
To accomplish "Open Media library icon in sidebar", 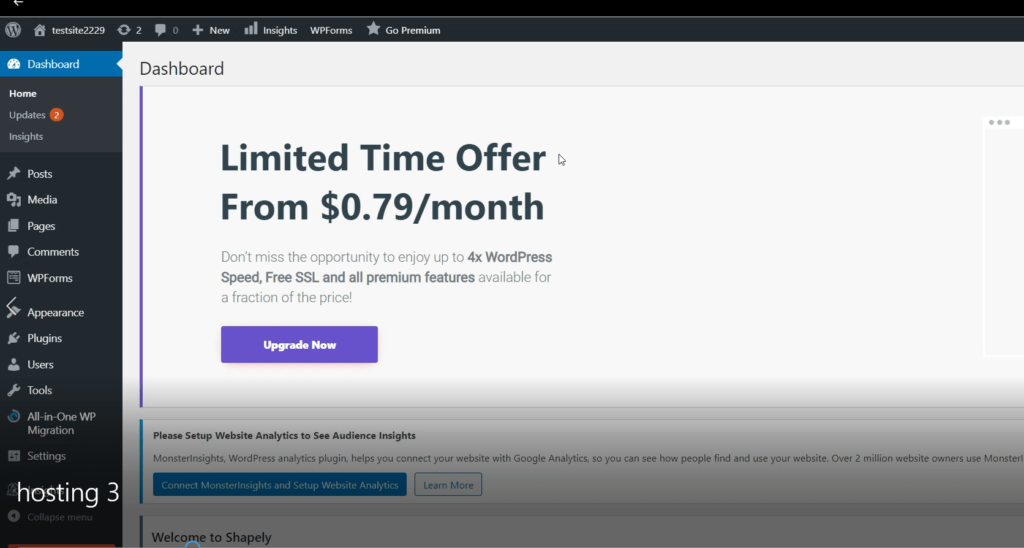I will point(14,199).
